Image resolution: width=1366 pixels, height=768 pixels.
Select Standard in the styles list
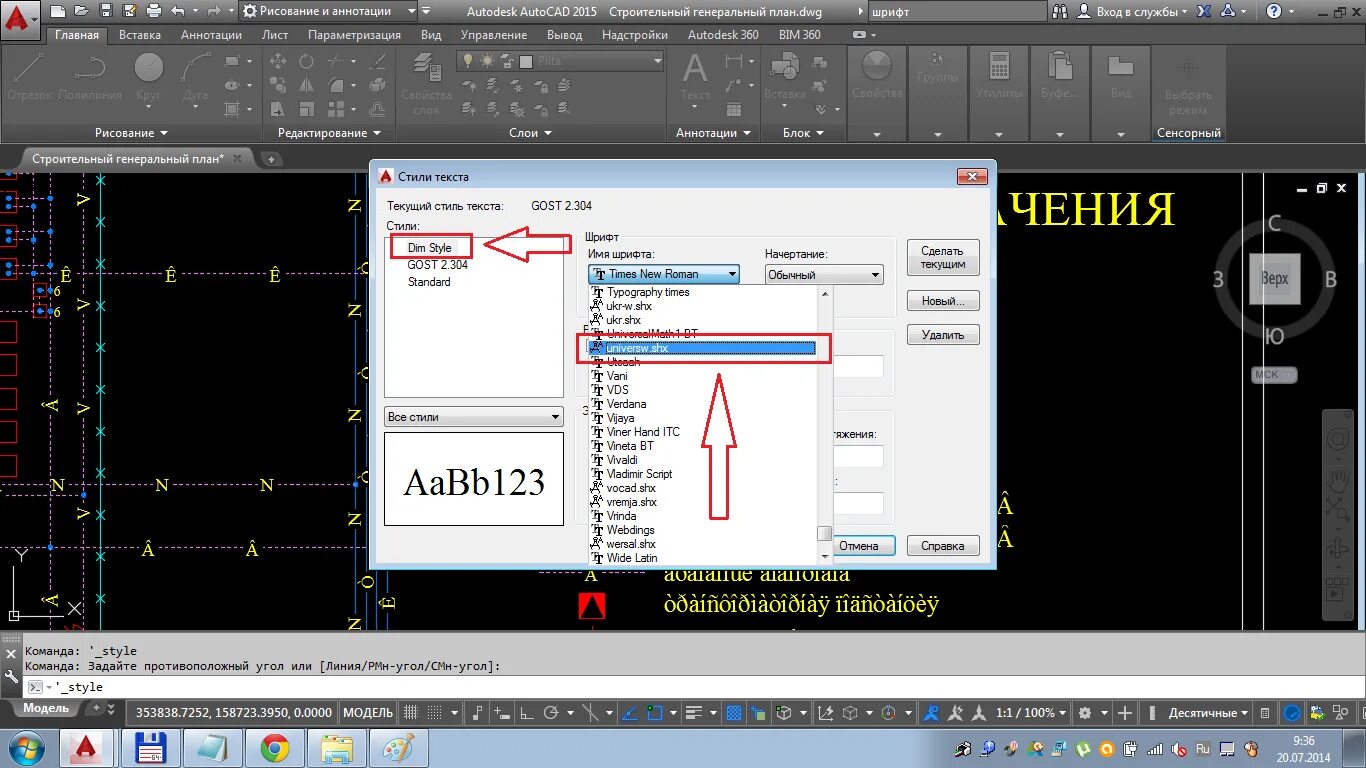pos(428,282)
